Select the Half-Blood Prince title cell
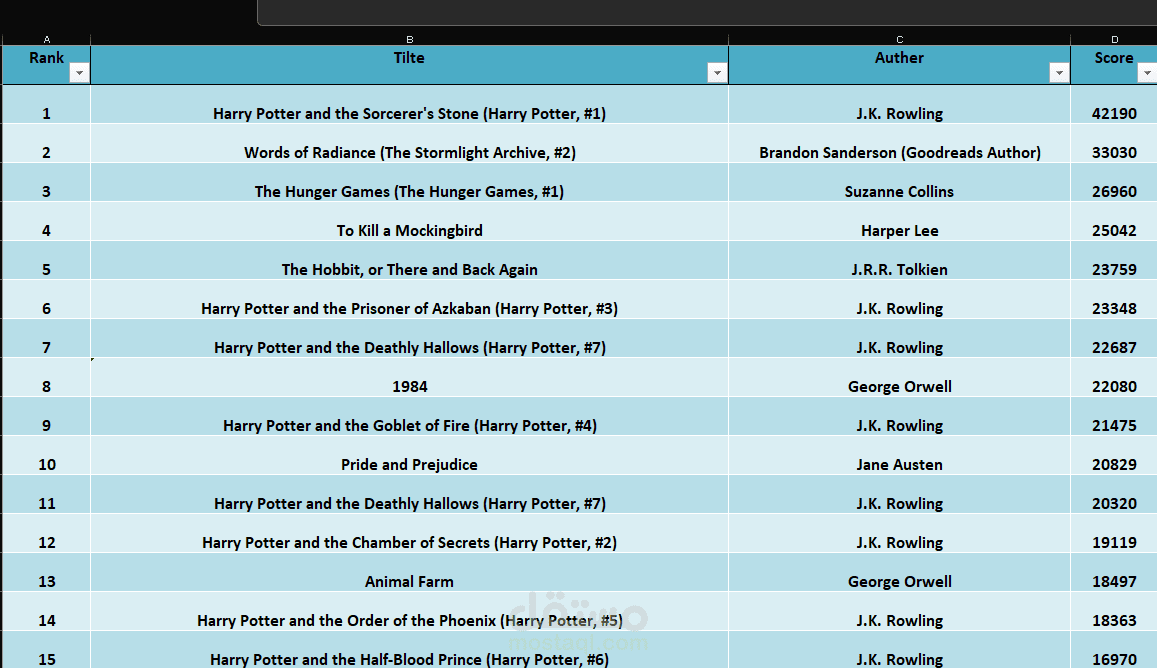This screenshot has height=668, width=1157. [410, 651]
